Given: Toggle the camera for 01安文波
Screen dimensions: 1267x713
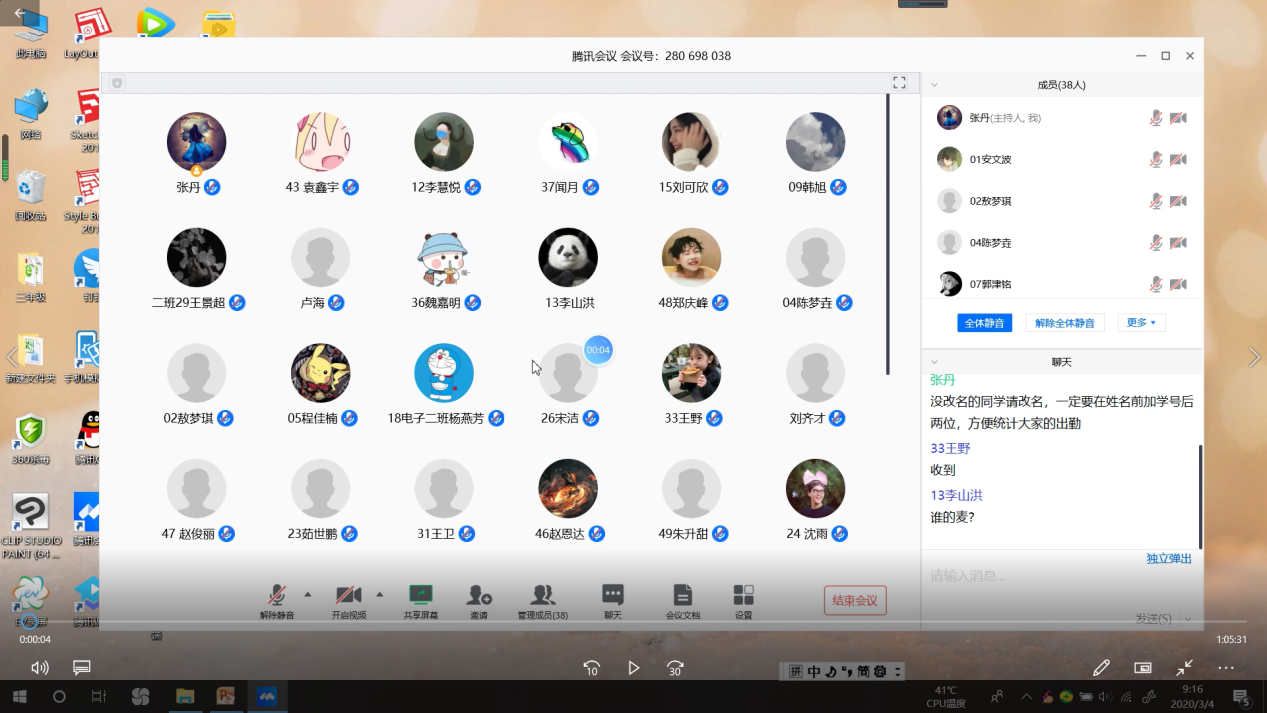Looking at the screenshot, I should pyautogui.click(x=1178, y=160).
